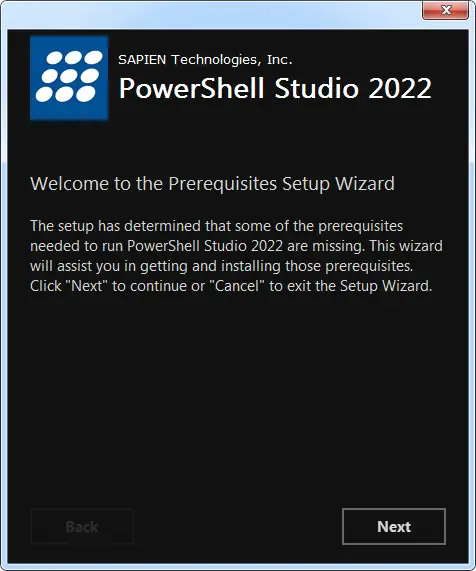Screen dimensions: 476x571
Task: Click the empty title bar of the dialog
Action: pyautogui.click(x=211, y=15)
